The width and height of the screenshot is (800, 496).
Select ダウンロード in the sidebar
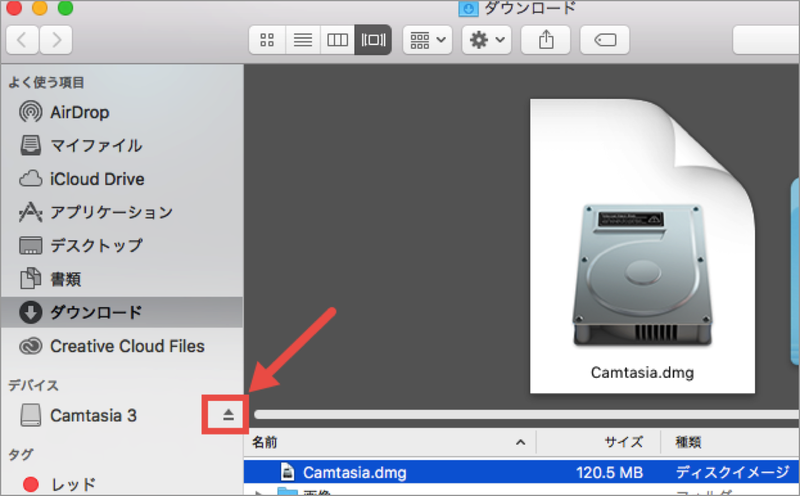(121, 312)
